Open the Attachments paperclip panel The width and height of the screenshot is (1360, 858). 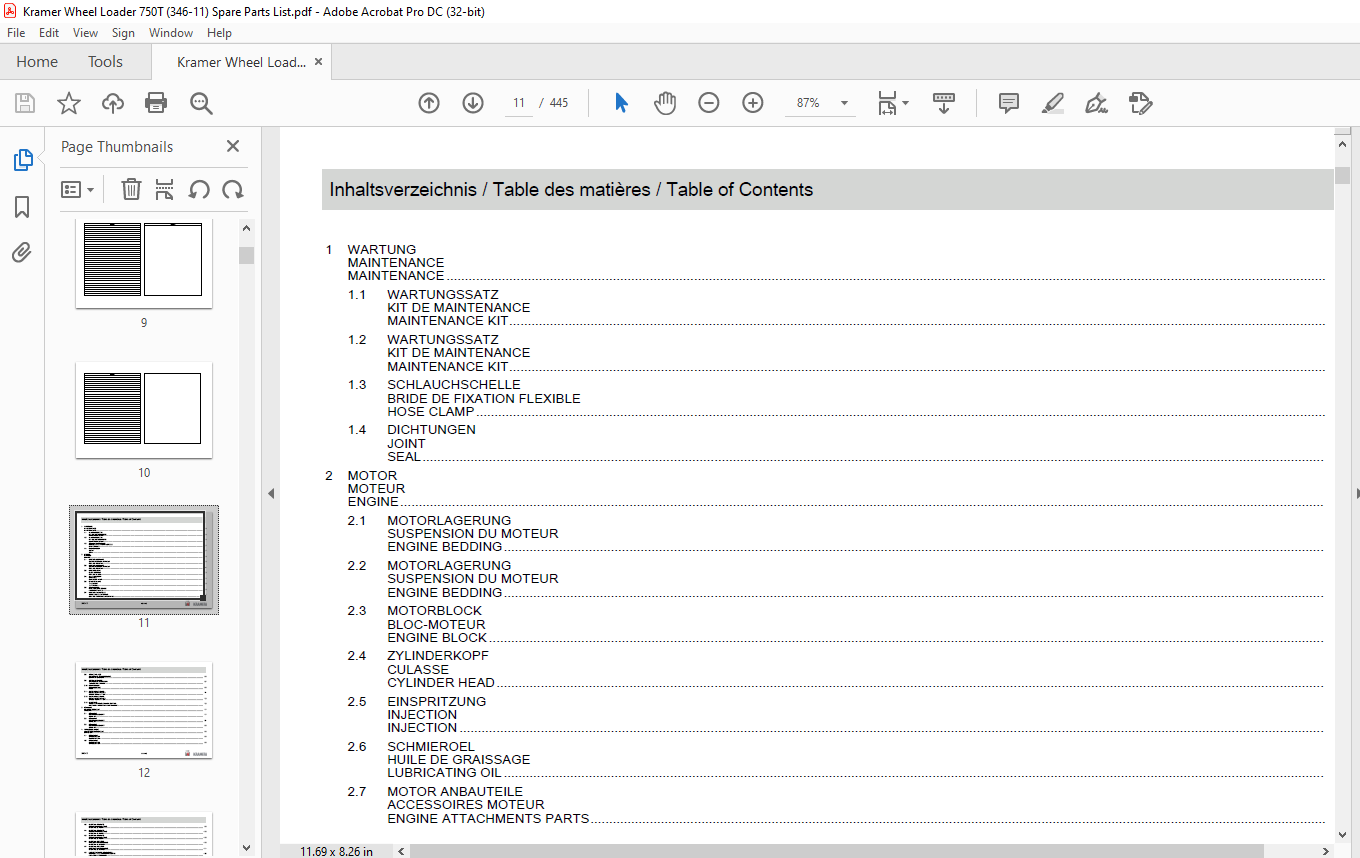click(22, 253)
